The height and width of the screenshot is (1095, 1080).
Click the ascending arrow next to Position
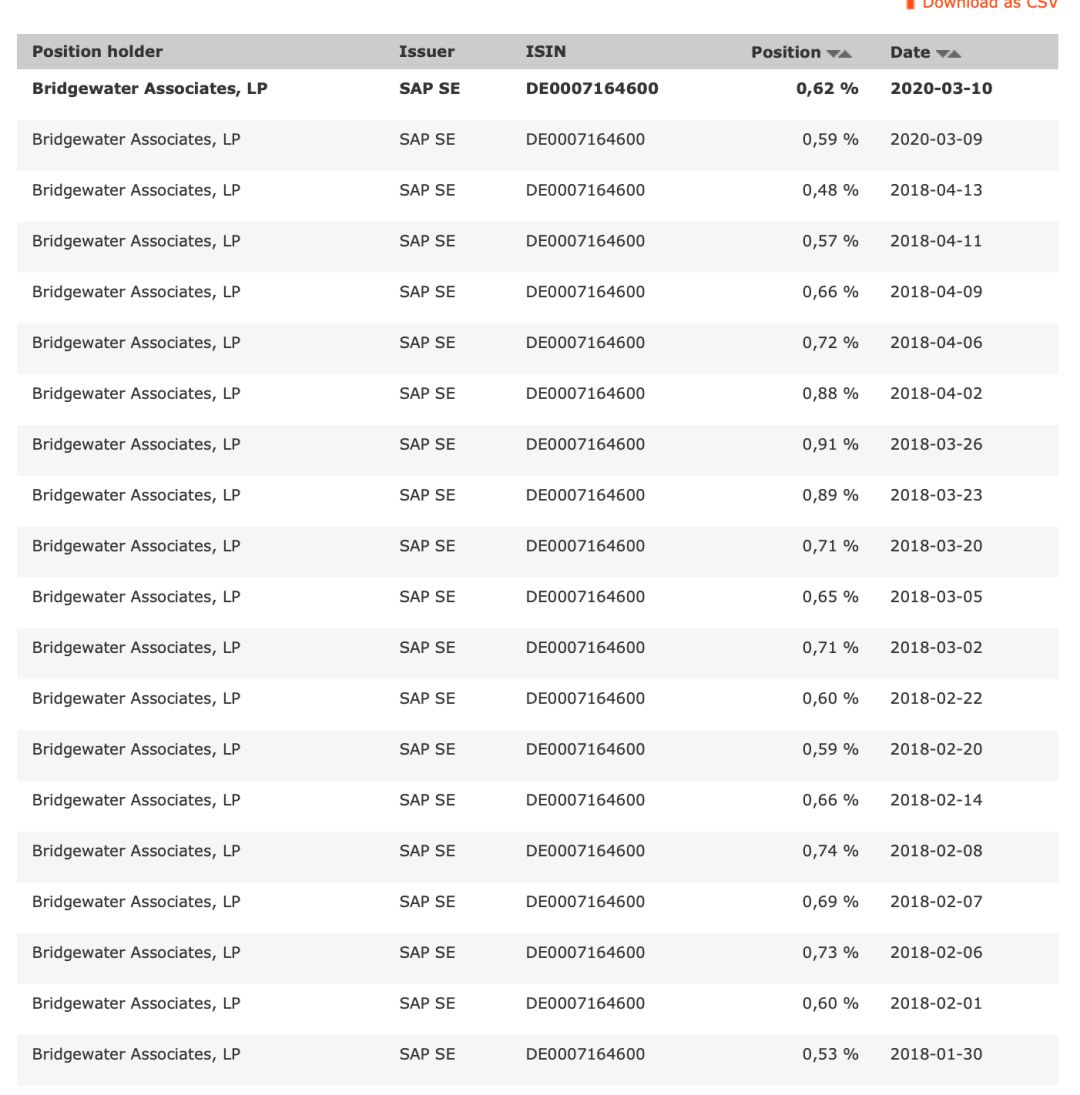tap(846, 53)
